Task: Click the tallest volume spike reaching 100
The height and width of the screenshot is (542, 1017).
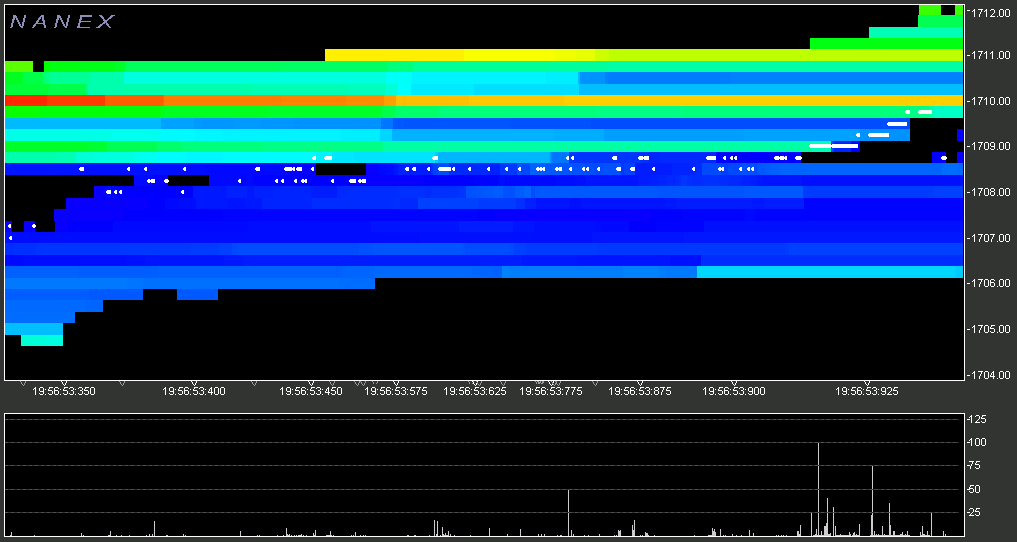Action: [x=819, y=489]
